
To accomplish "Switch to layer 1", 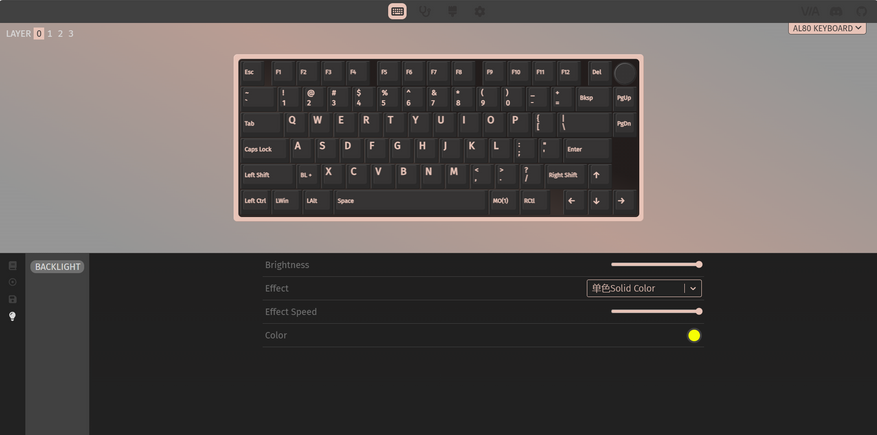I will point(50,34).
